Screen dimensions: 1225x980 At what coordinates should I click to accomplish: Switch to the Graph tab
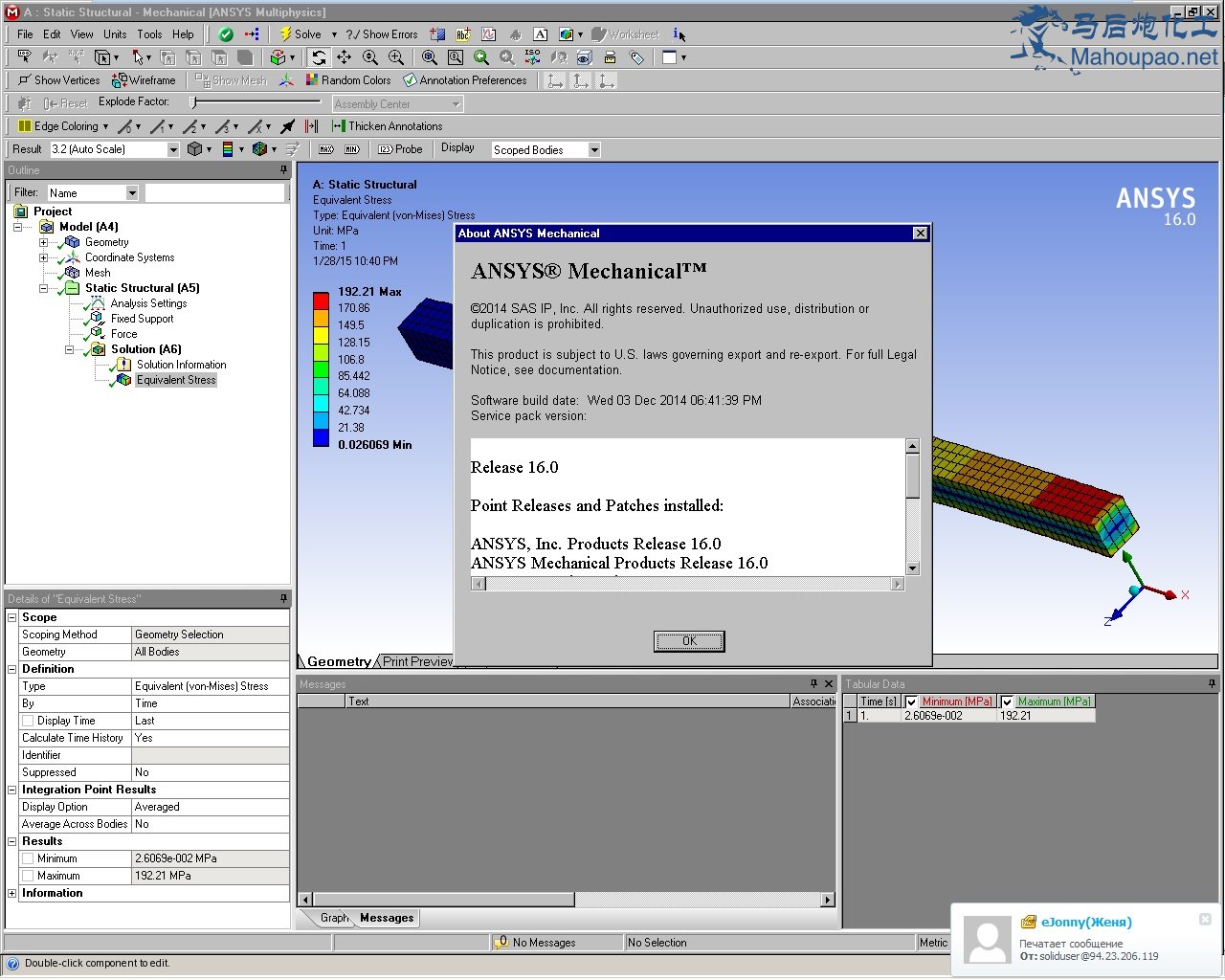pos(334,918)
